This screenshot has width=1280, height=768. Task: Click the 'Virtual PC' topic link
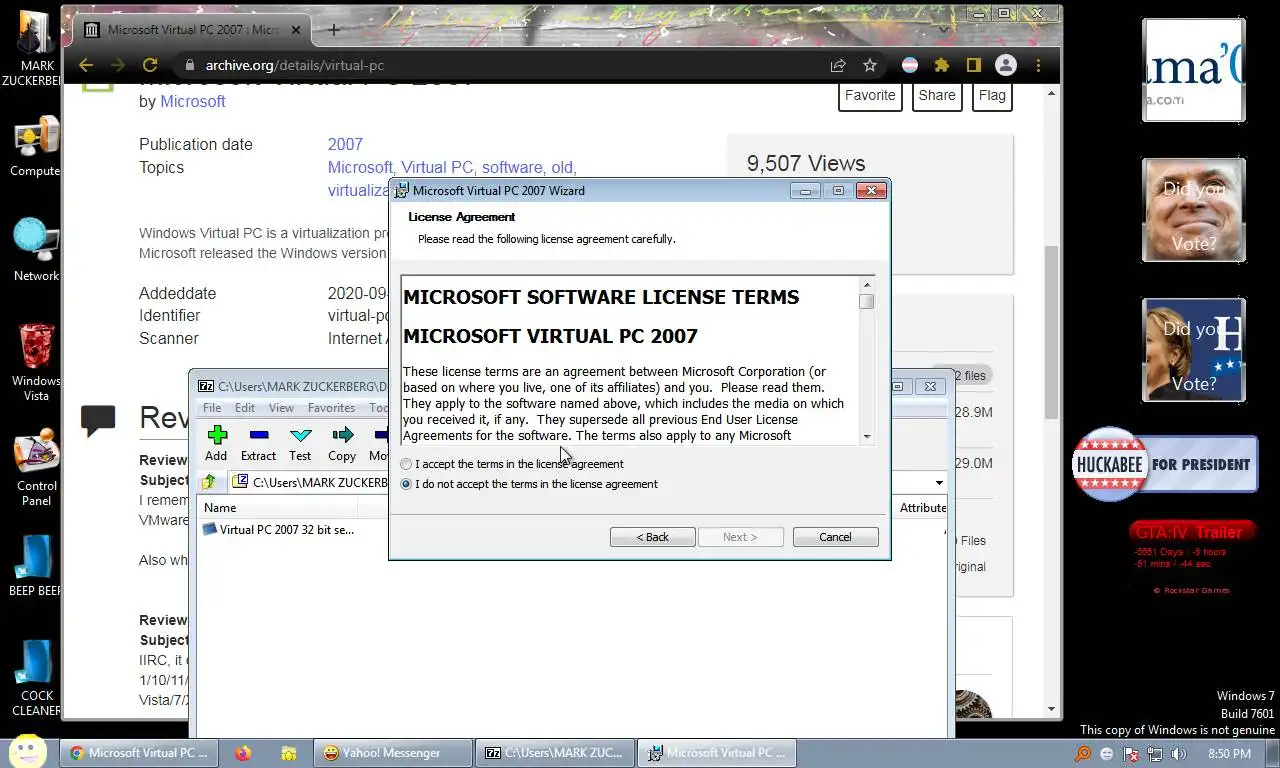tap(437, 167)
